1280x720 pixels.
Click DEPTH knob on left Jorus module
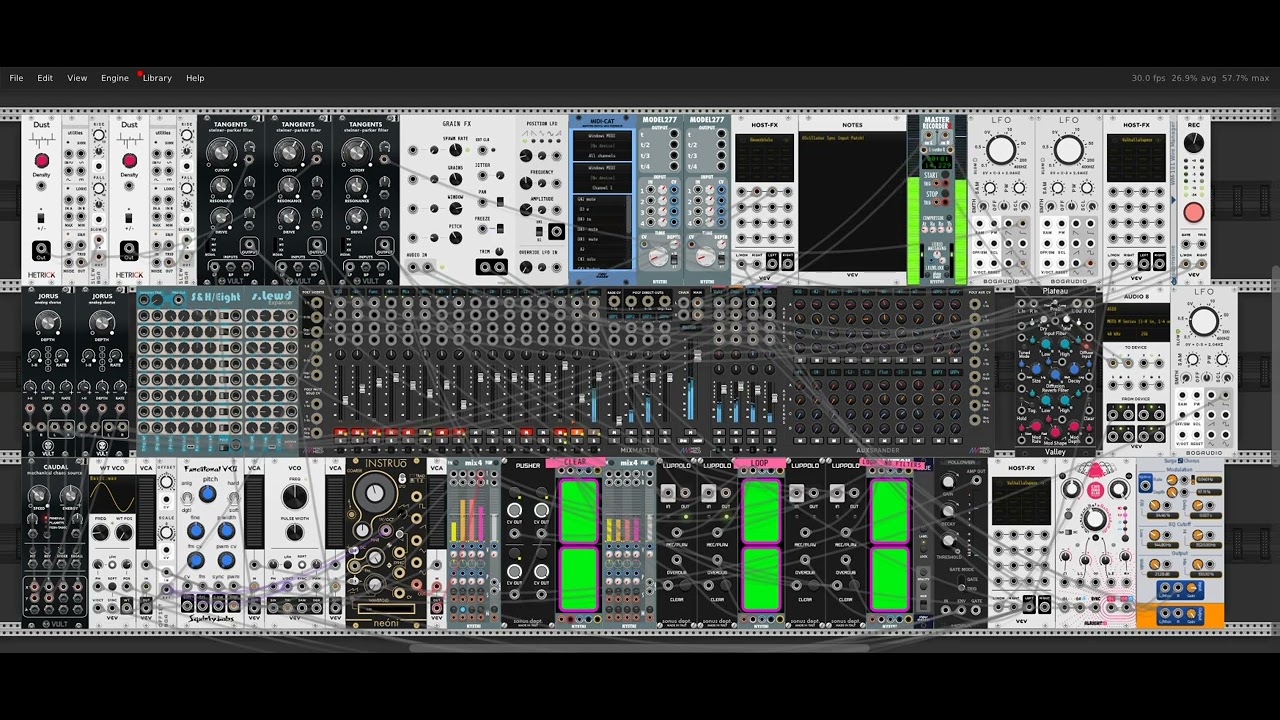[47, 323]
